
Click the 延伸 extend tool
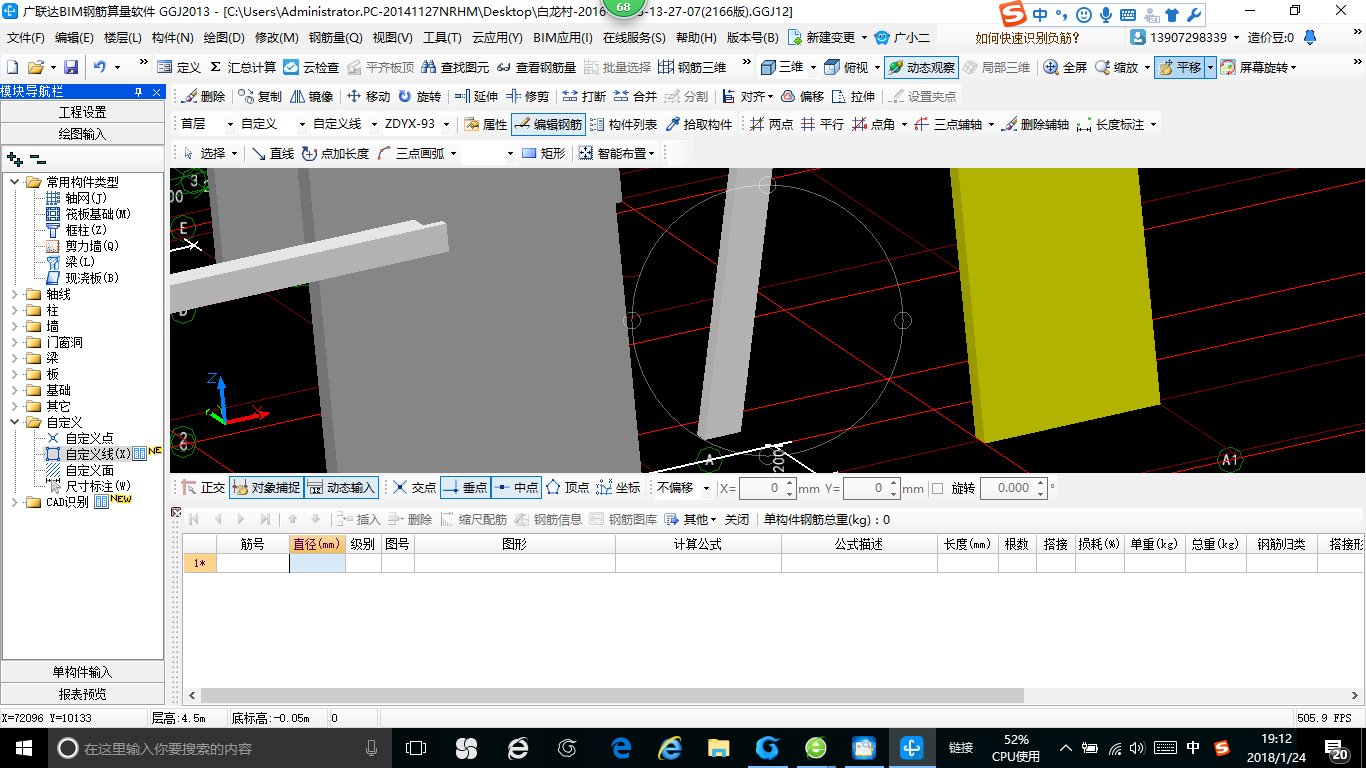click(x=476, y=96)
